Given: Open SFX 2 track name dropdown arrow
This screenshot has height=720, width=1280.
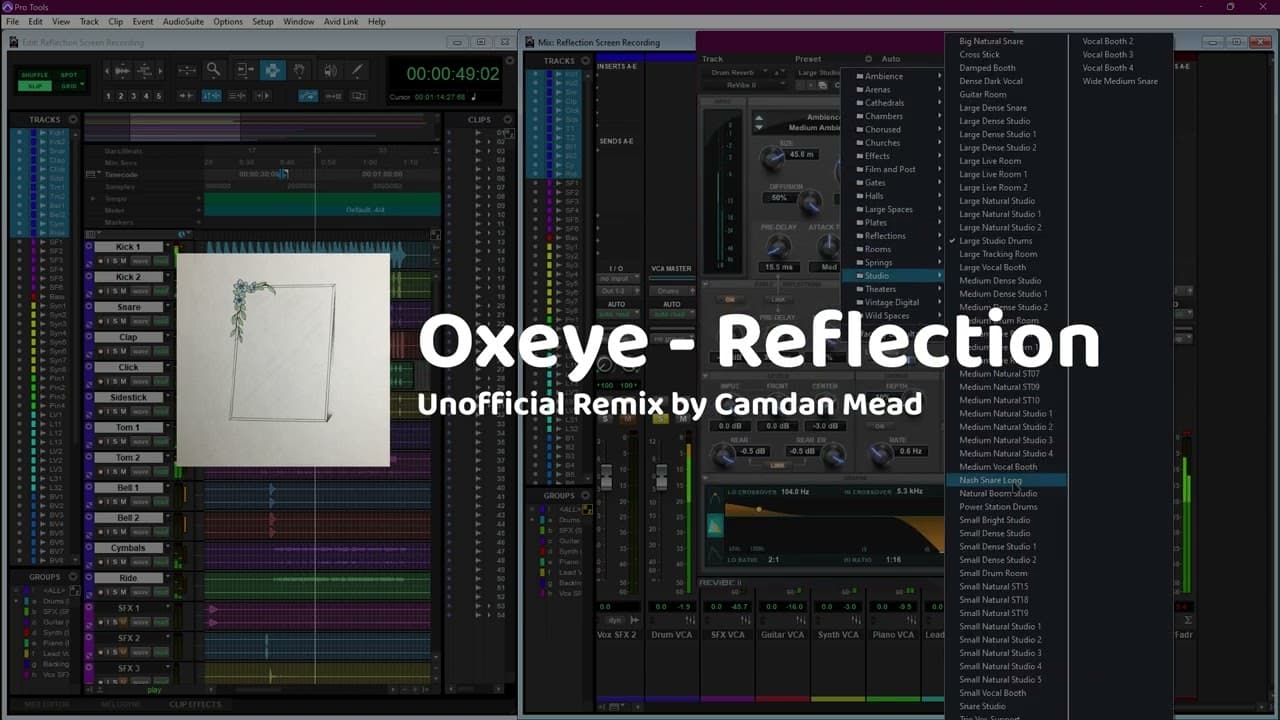Looking at the screenshot, I should coord(167,638).
